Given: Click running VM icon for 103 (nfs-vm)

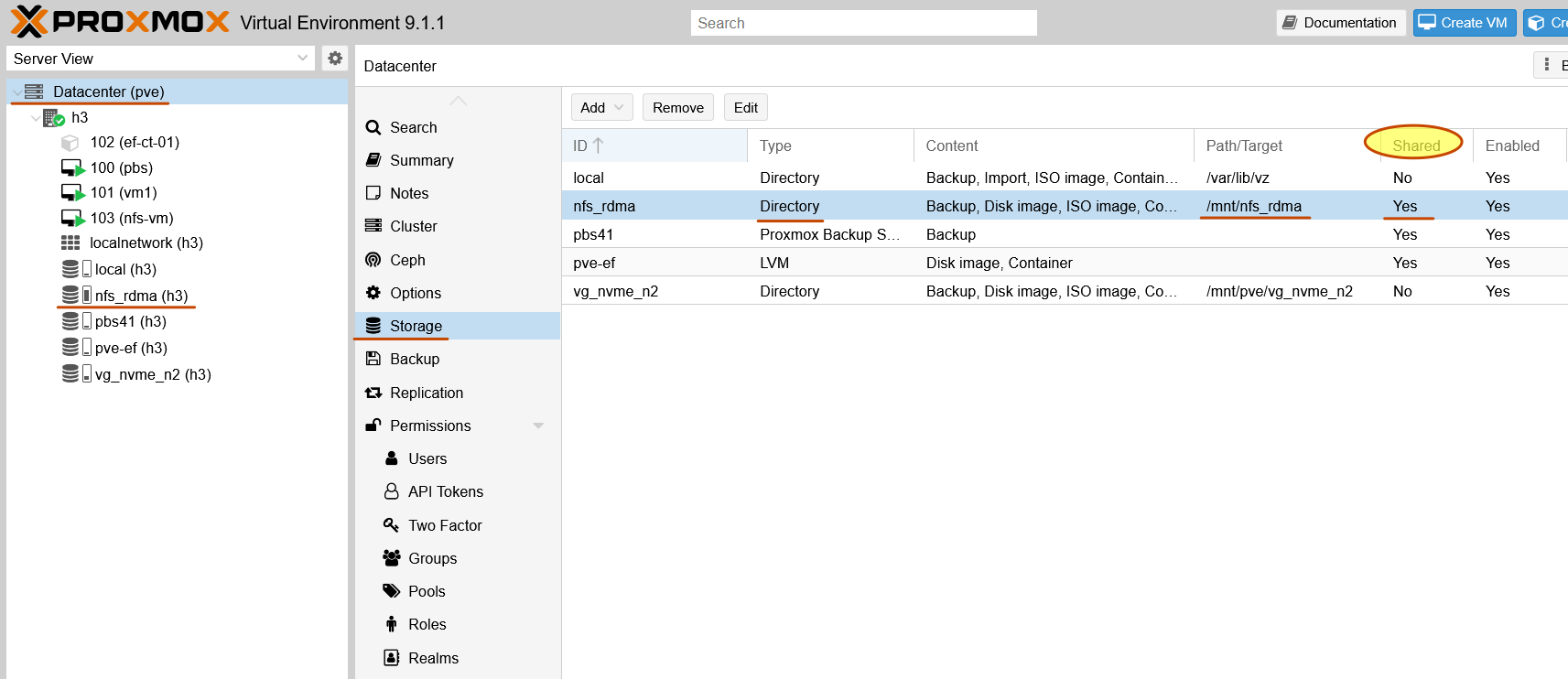Looking at the screenshot, I should point(72,219).
